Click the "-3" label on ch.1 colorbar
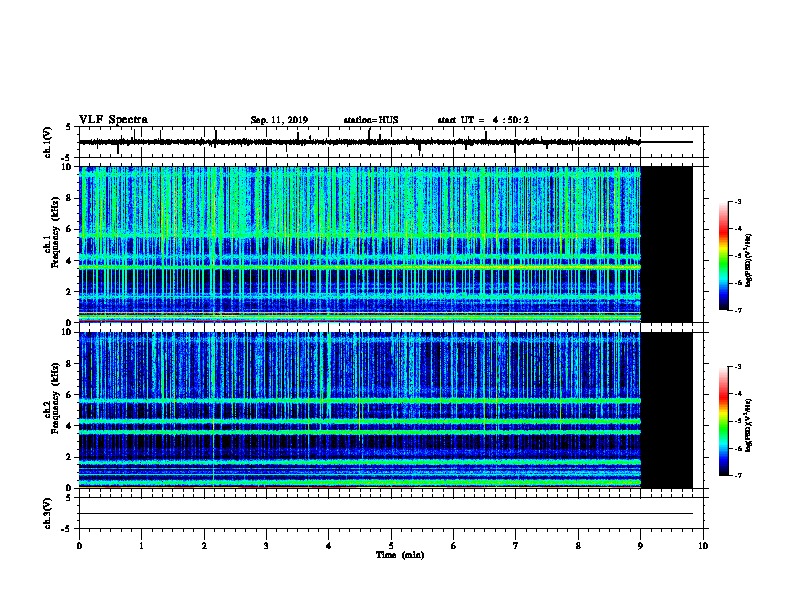 737,202
